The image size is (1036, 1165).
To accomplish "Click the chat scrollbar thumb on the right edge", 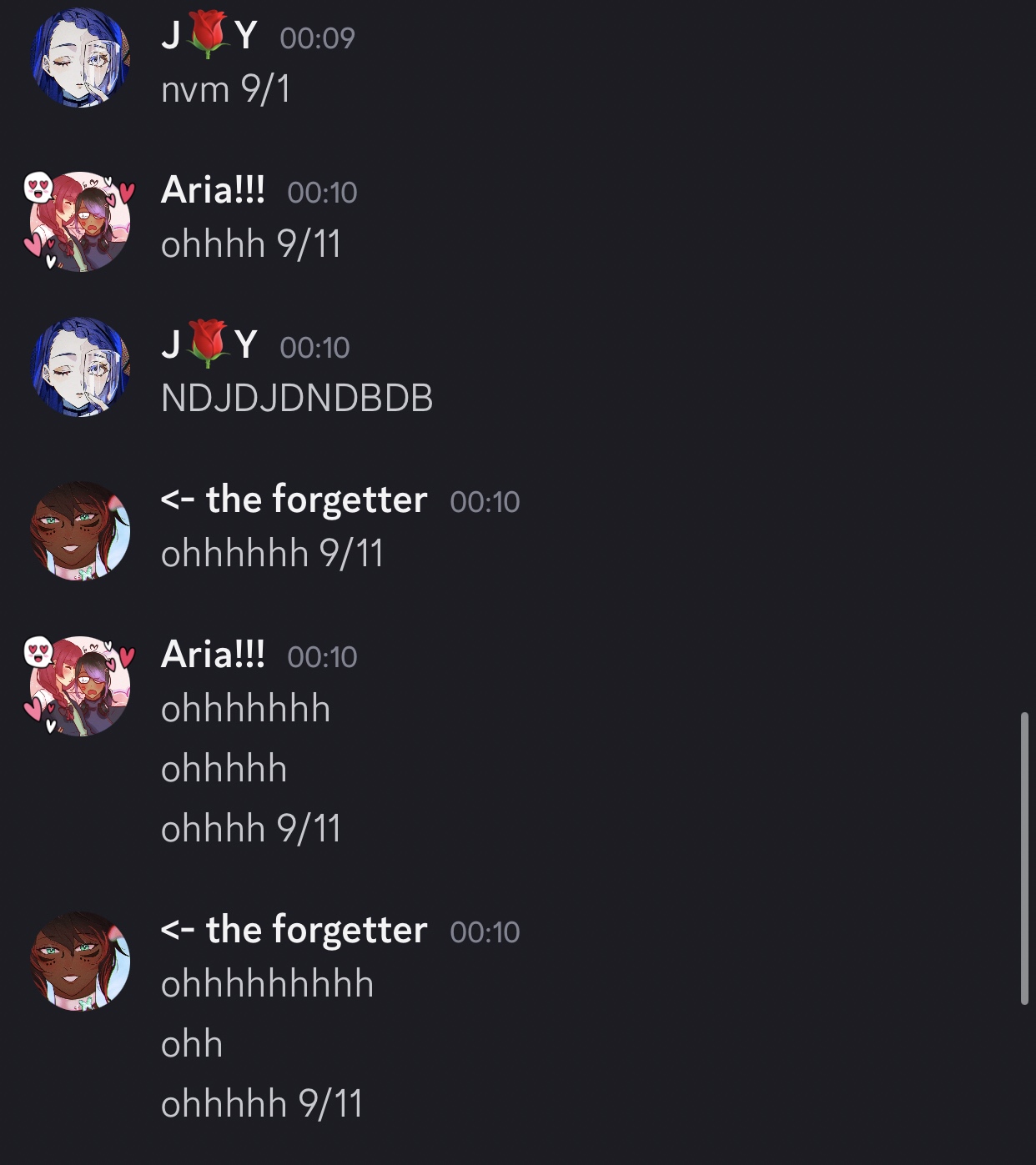I will [1025, 858].
